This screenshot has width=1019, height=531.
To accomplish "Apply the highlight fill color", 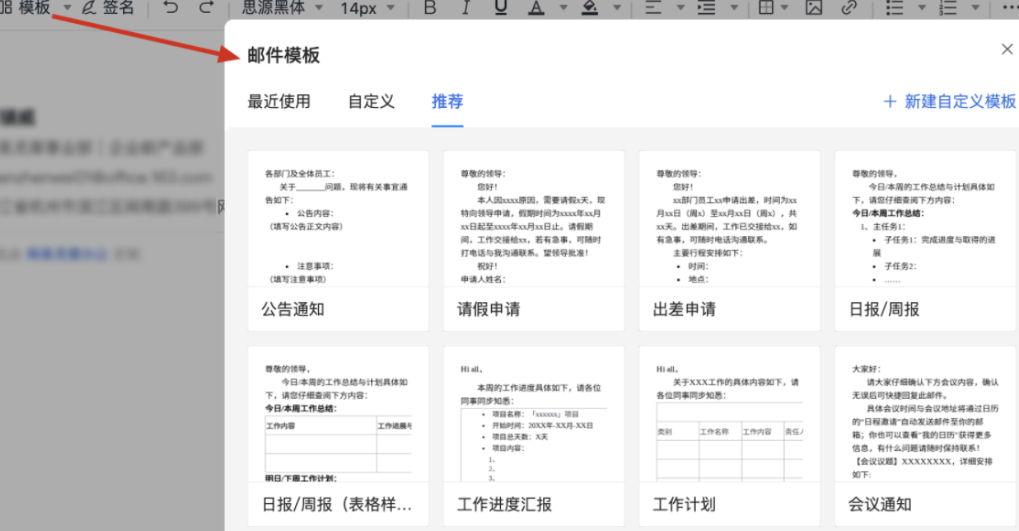I will [589, 7].
